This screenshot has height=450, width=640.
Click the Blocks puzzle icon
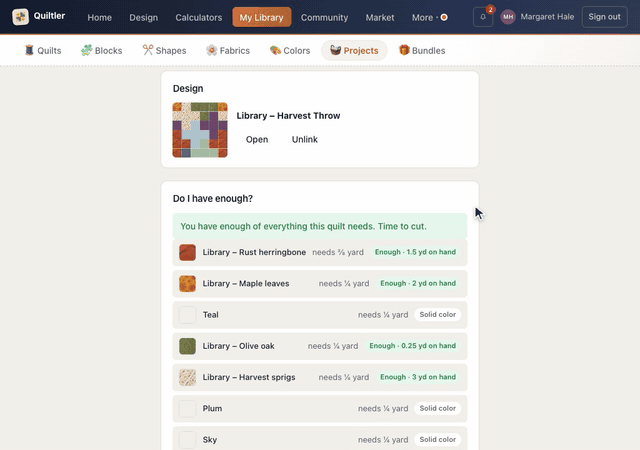point(86,50)
